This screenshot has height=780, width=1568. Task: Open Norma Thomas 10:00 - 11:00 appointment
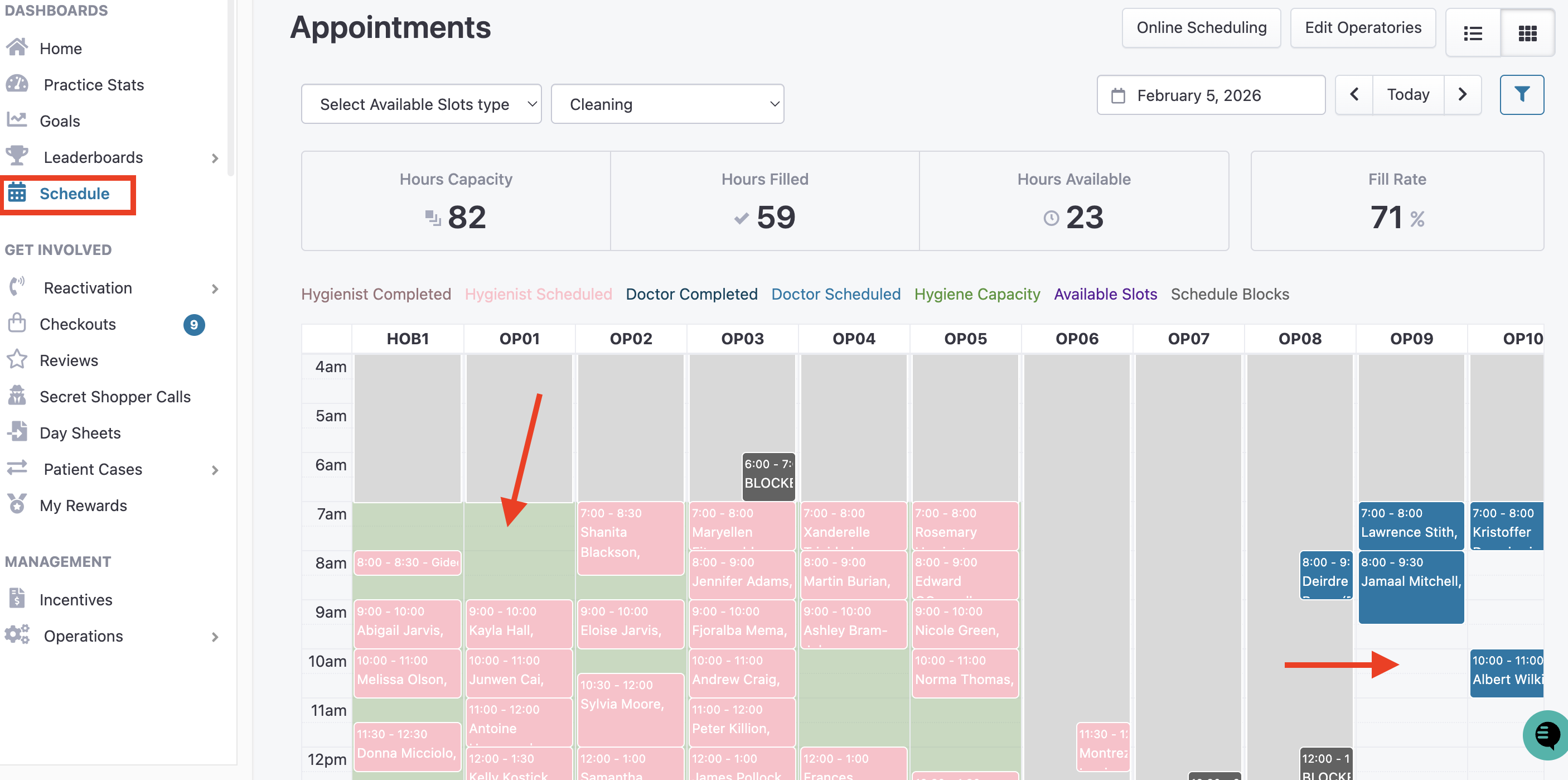tap(965, 673)
